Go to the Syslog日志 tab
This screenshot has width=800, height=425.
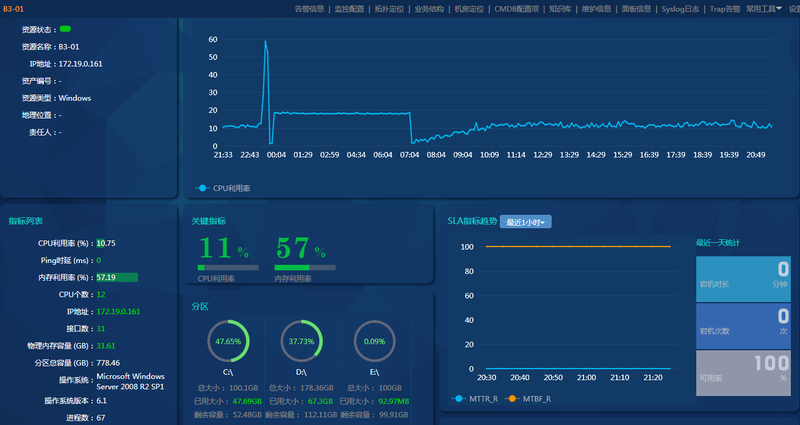point(681,9)
